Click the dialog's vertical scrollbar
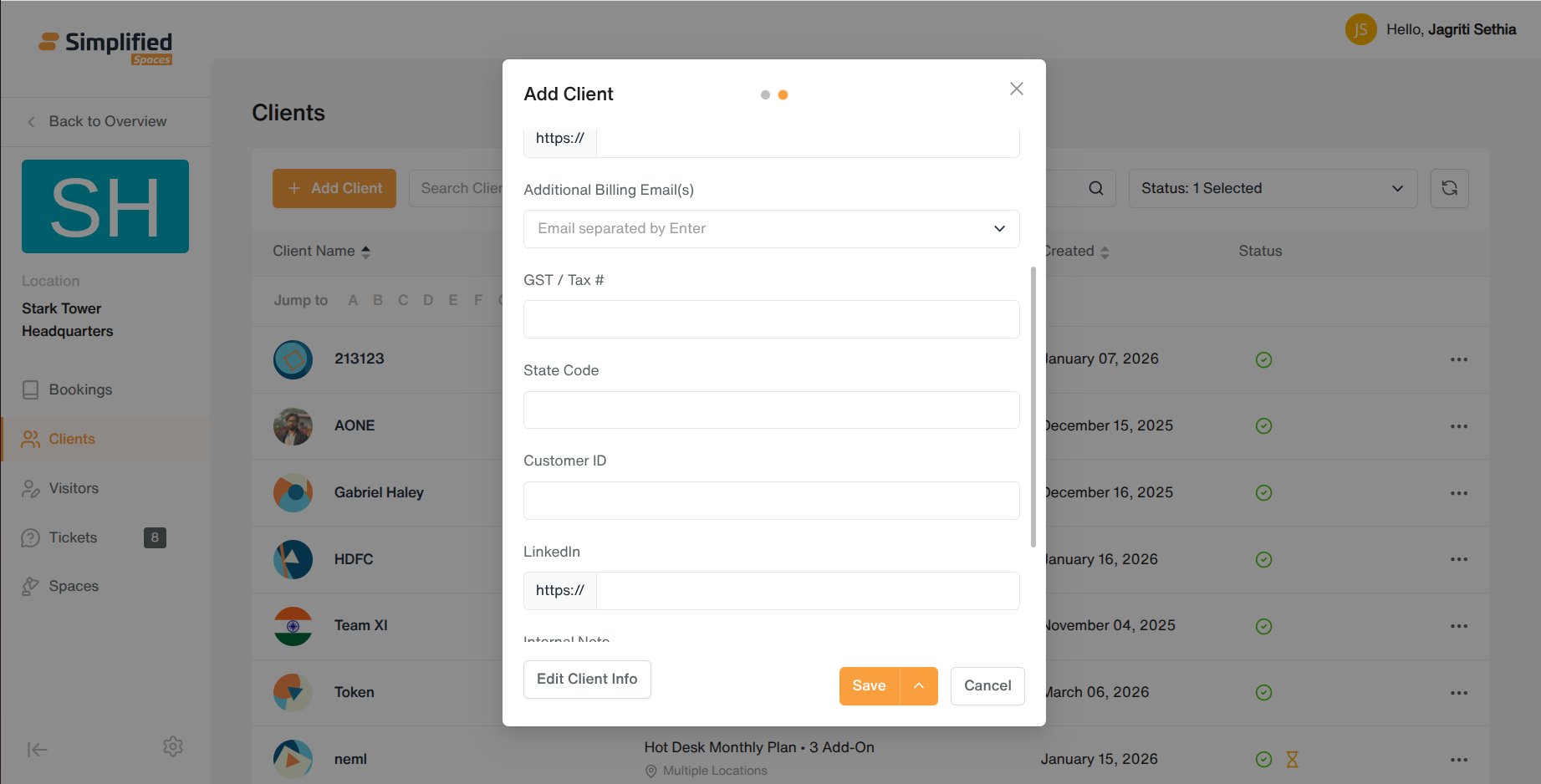1541x784 pixels. click(x=1033, y=406)
